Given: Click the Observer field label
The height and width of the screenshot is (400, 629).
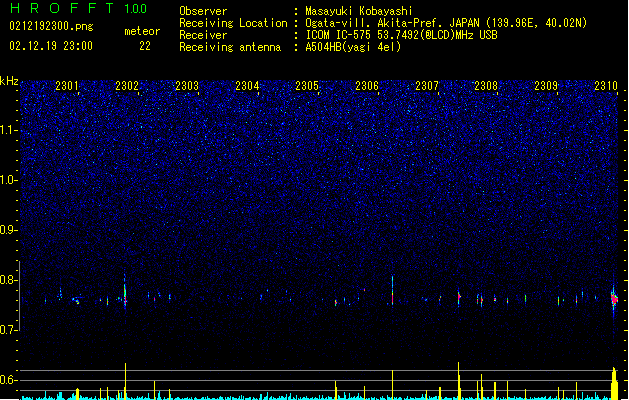Looking at the screenshot, I should pyautogui.click(x=203, y=11).
